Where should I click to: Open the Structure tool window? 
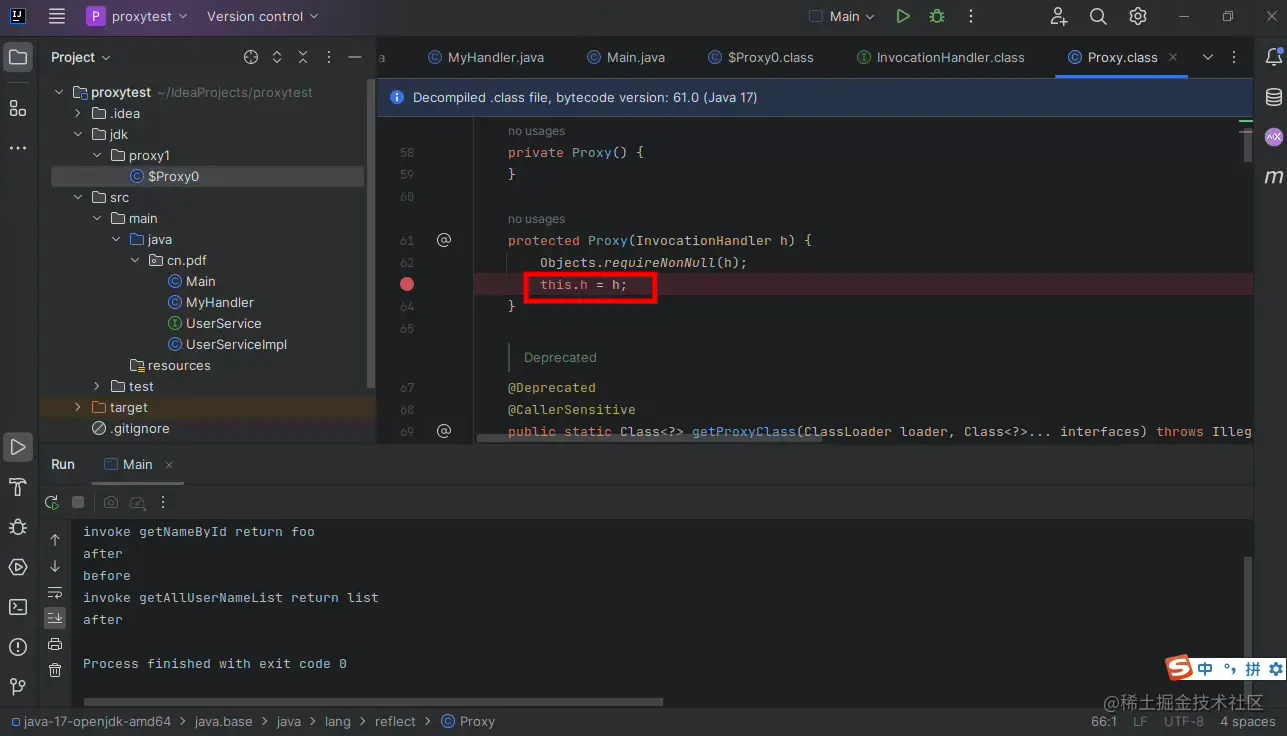point(18,108)
